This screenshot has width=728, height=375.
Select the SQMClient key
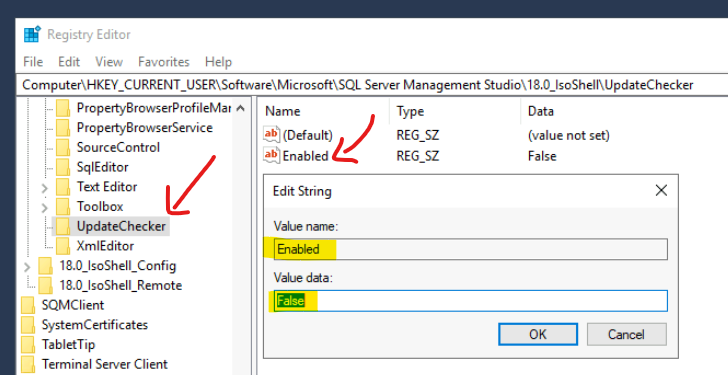pos(73,305)
